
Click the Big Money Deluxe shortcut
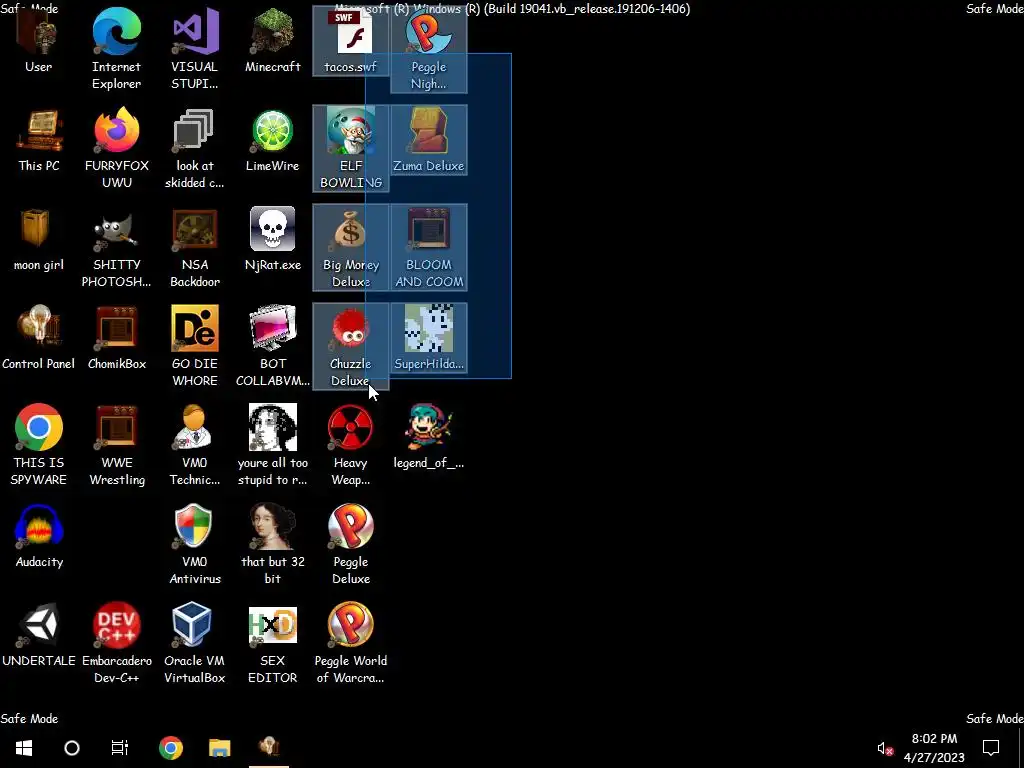[x=351, y=248]
